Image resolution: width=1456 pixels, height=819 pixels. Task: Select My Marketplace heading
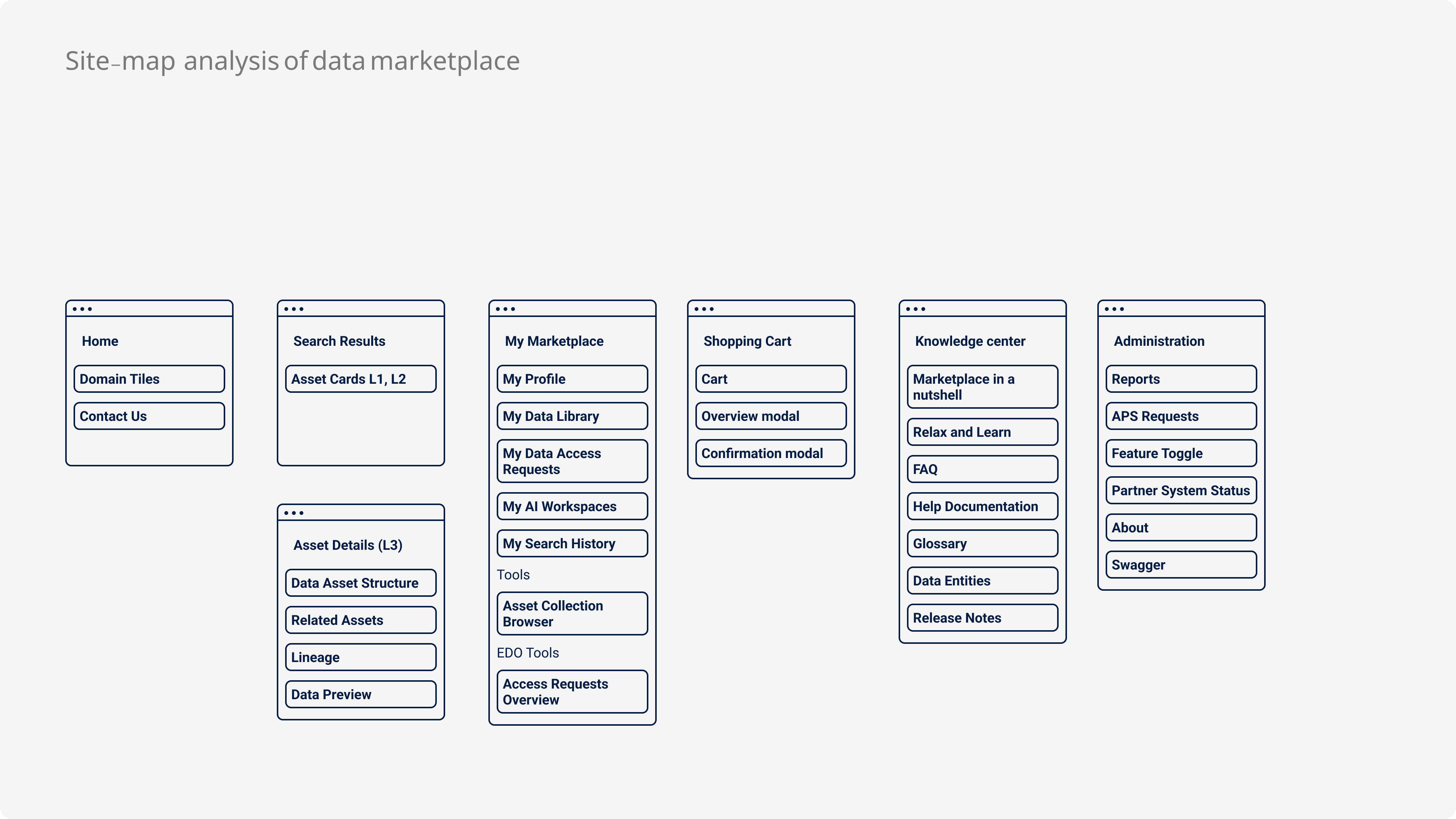(x=554, y=341)
